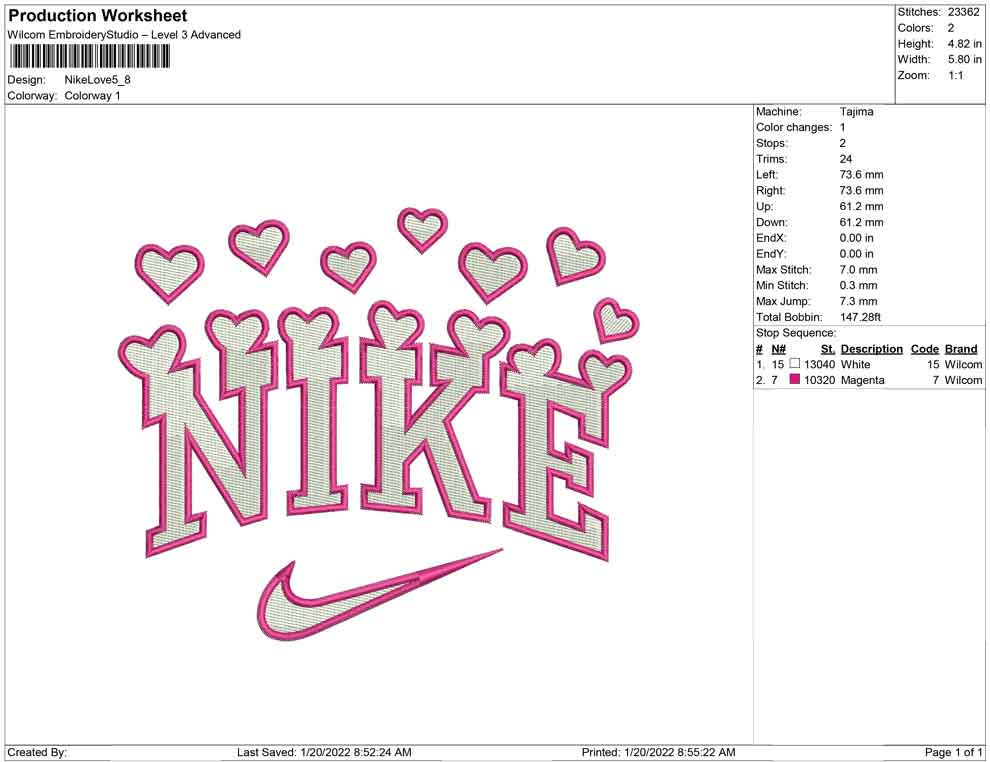Click the Trims value '24'
990x762 pixels.
845,159
